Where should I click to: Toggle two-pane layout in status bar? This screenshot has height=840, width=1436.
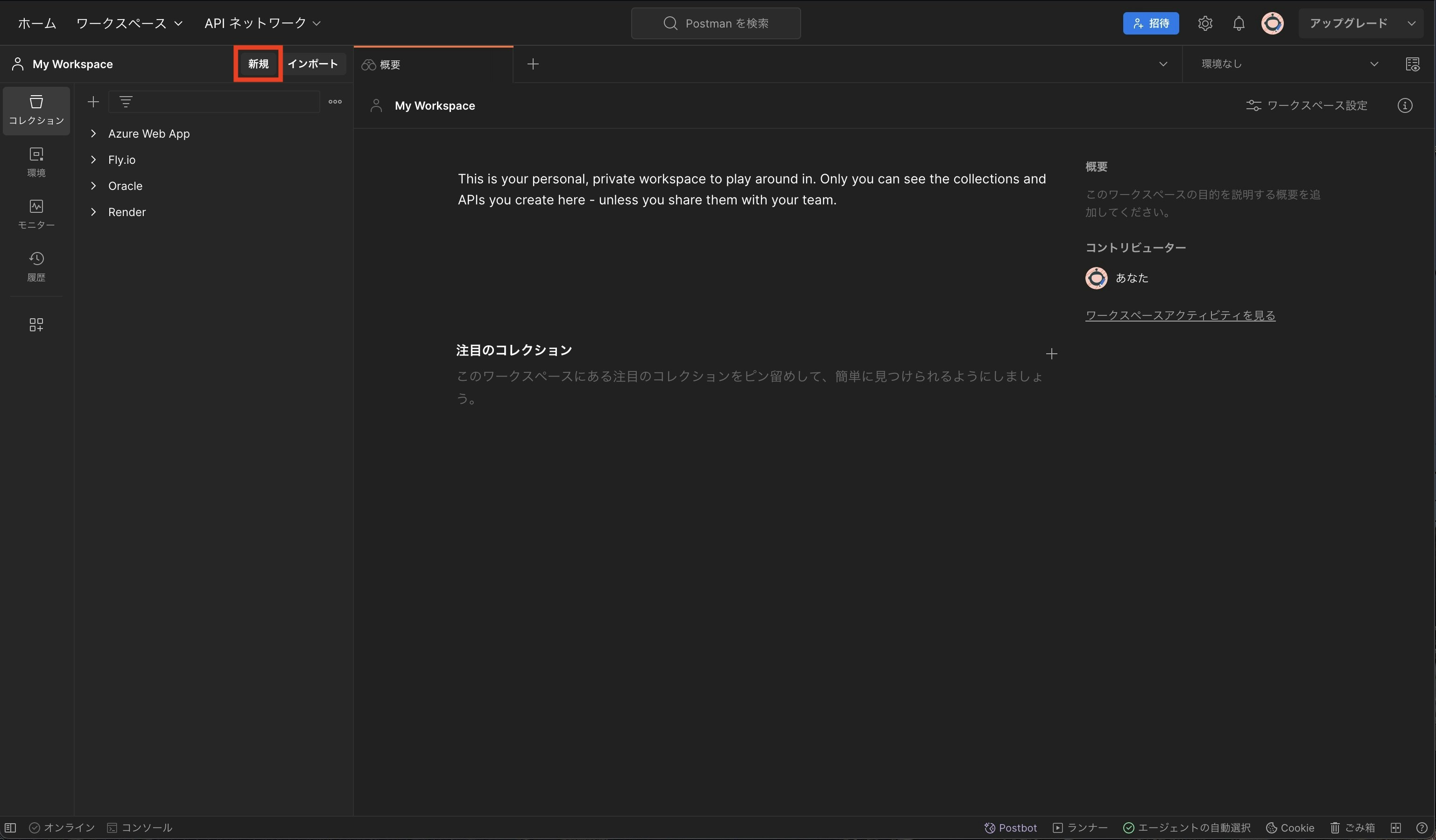pyautogui.click(x=1395, y=827)
